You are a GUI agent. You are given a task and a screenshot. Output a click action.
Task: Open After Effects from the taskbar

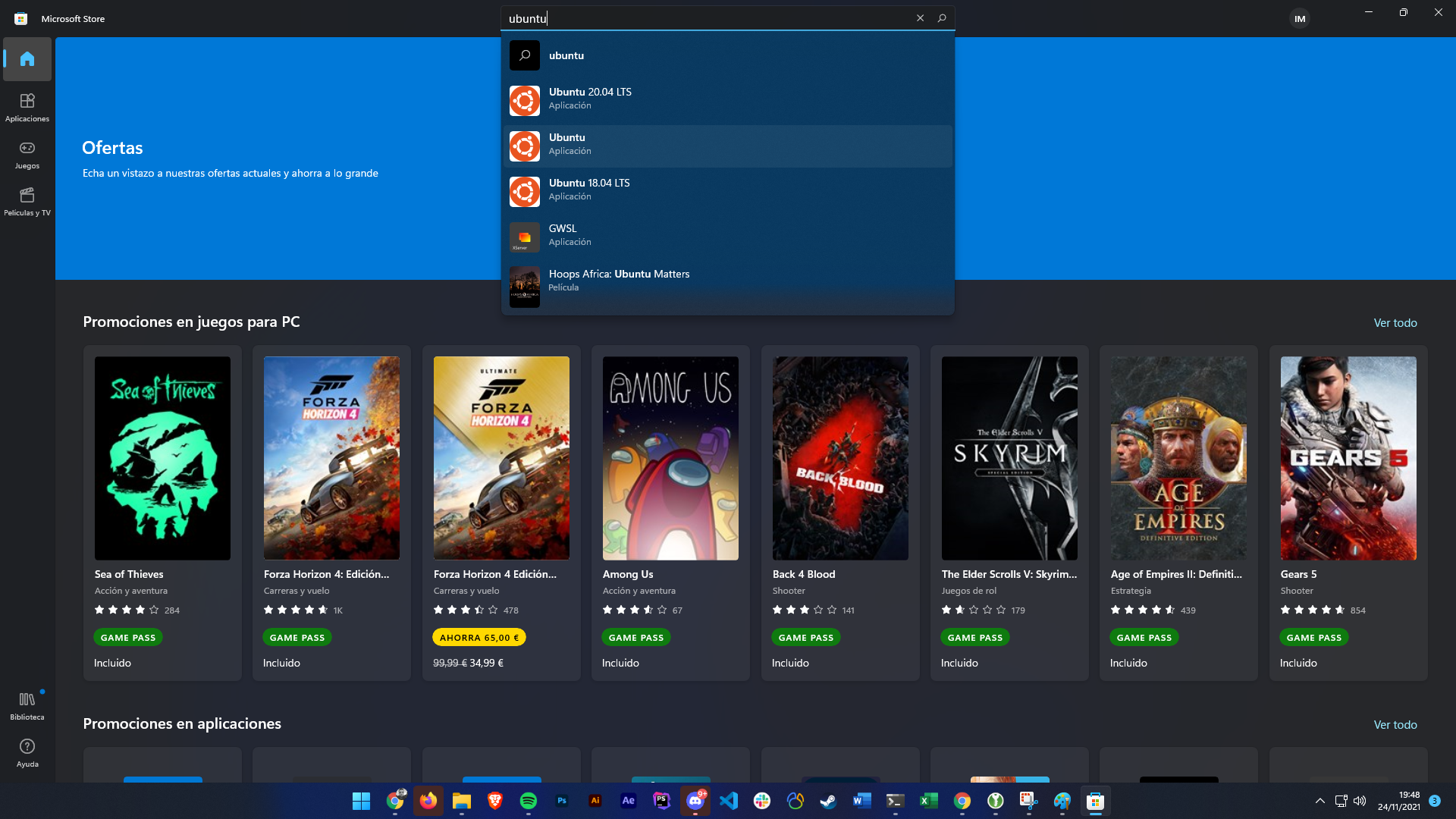coord(629,801)
